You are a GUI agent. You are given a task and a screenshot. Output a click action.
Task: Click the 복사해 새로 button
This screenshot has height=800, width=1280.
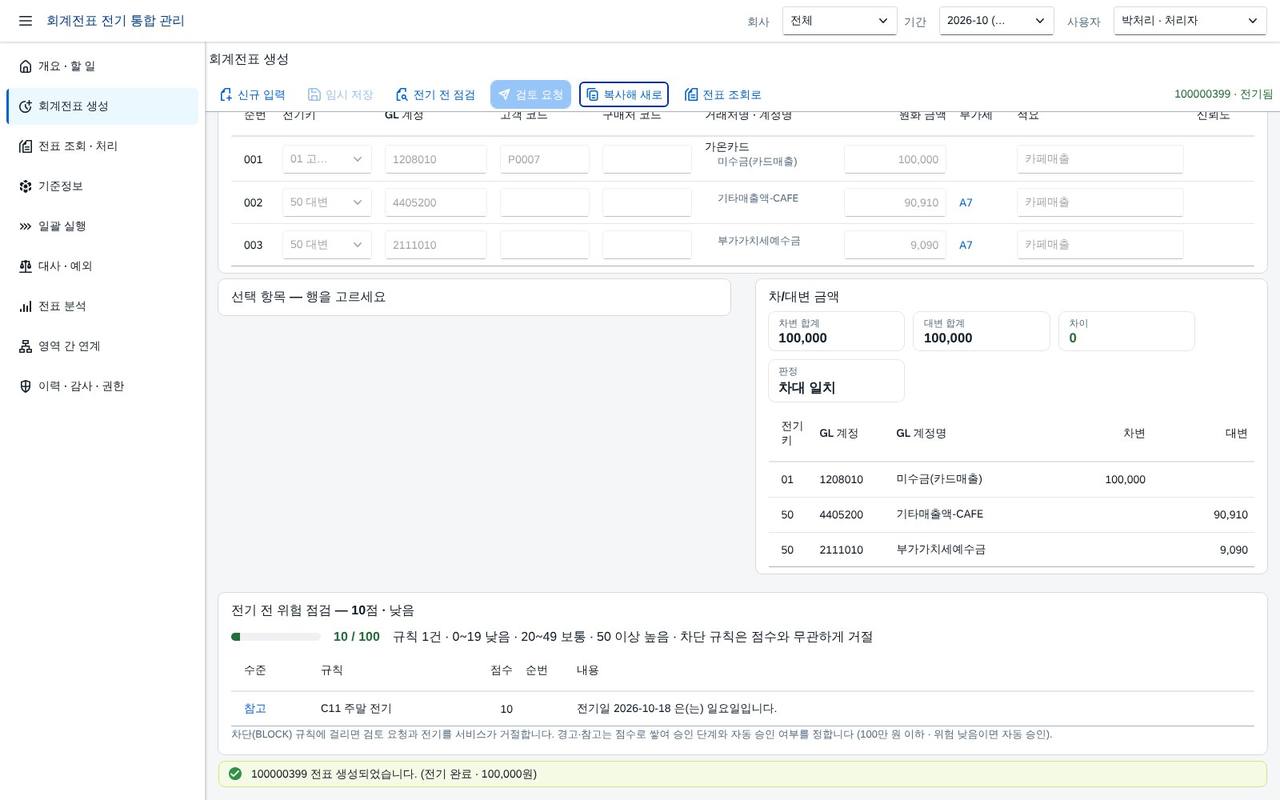click(624, 95)
